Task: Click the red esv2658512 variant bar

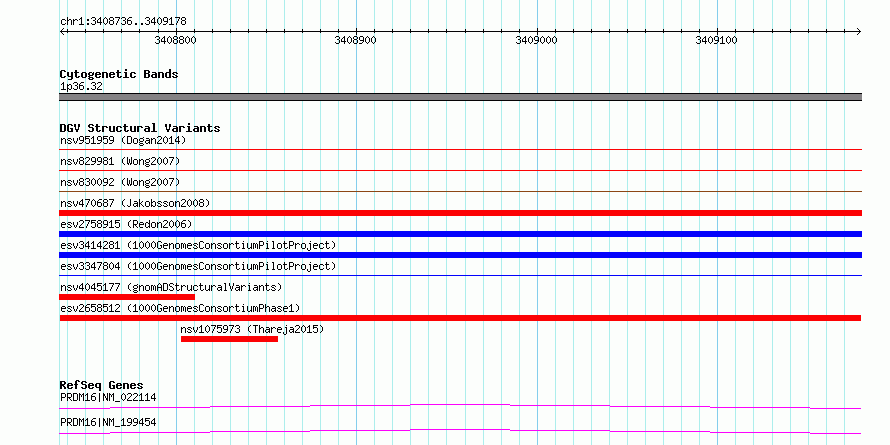Action: click(x=460, y=318)
